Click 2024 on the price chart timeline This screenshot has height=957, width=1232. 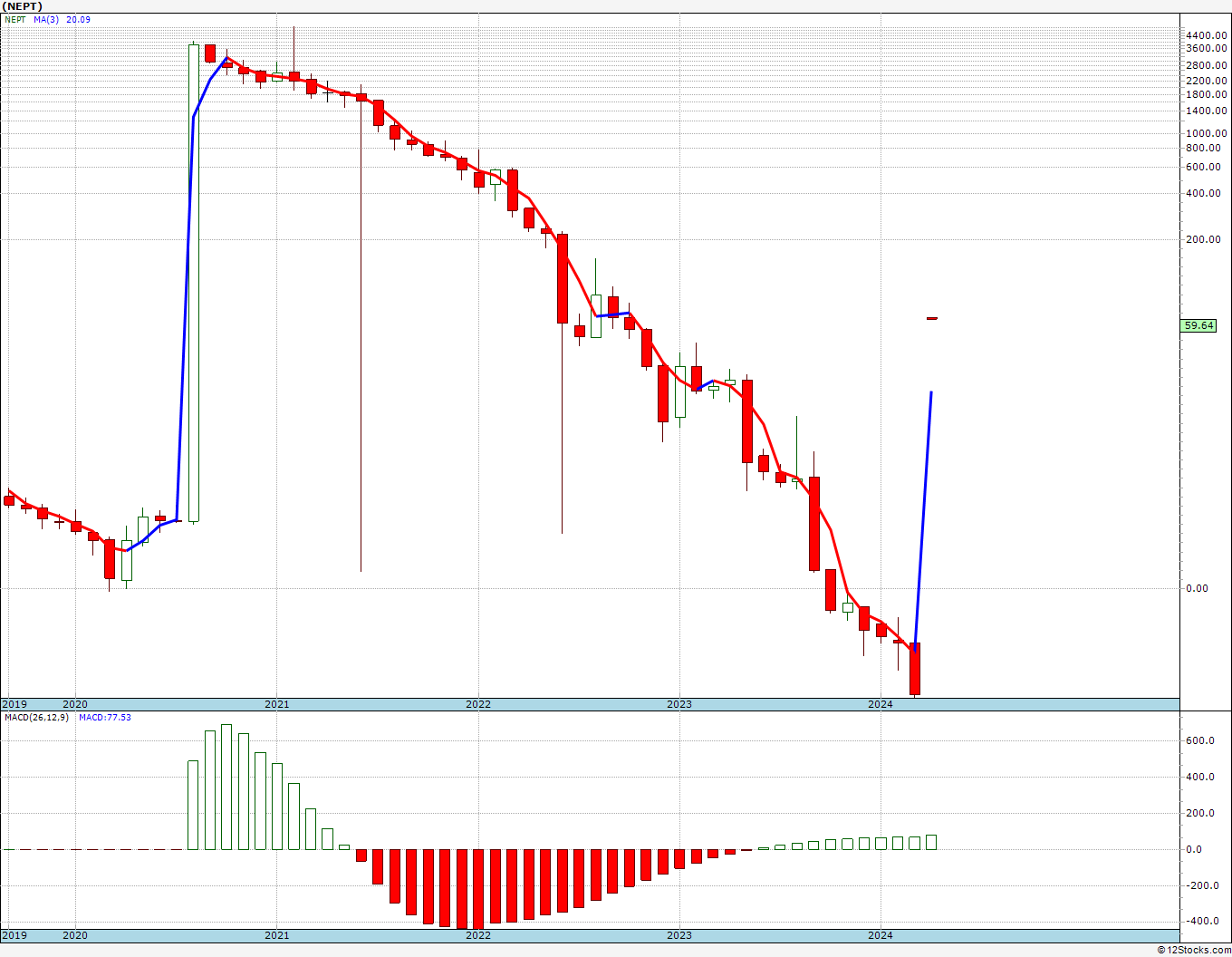click(880, 704)
